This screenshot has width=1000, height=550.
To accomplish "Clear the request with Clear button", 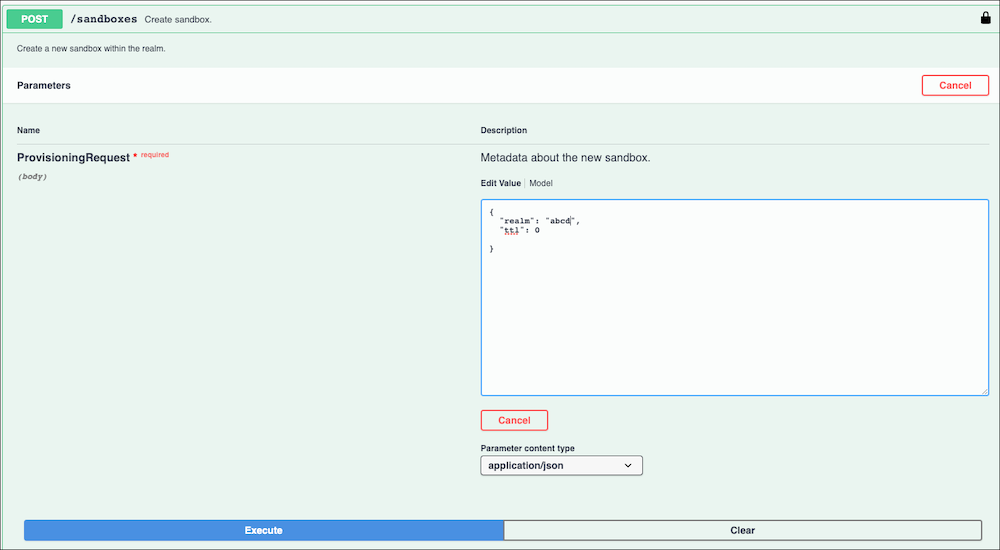I will point(742,530).
